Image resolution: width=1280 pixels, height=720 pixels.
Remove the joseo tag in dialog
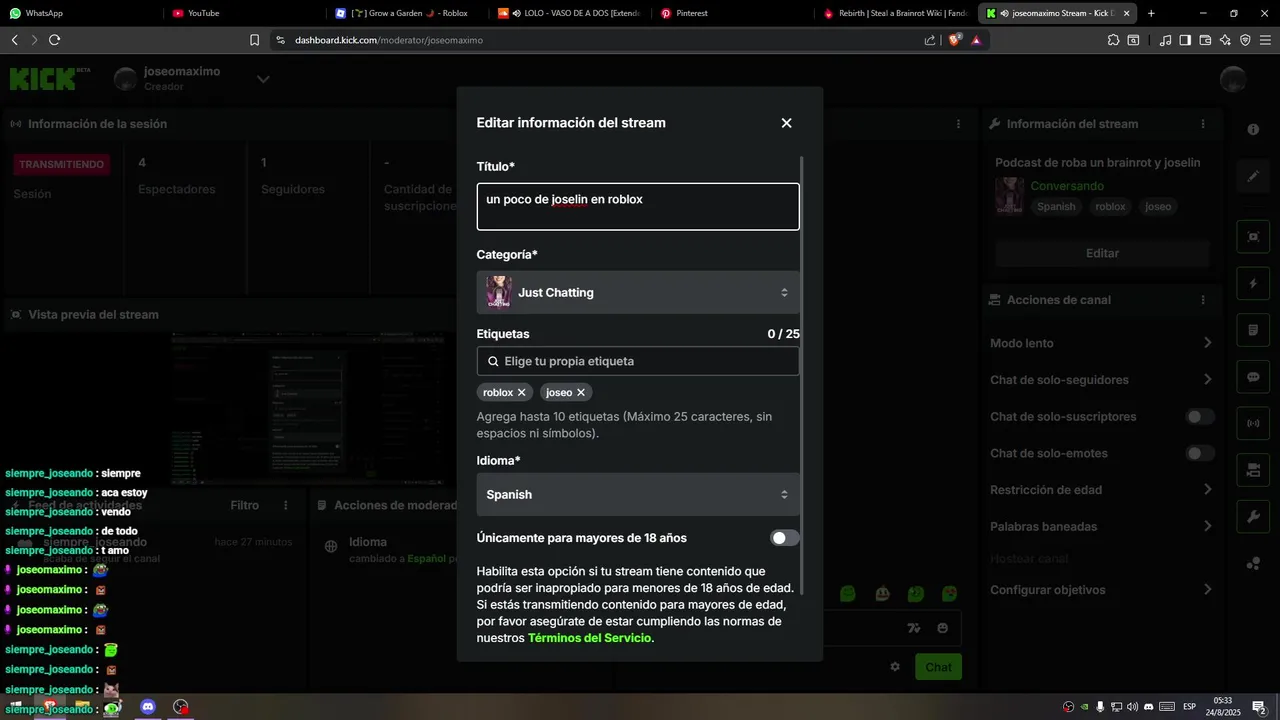[x=581, y=393]
